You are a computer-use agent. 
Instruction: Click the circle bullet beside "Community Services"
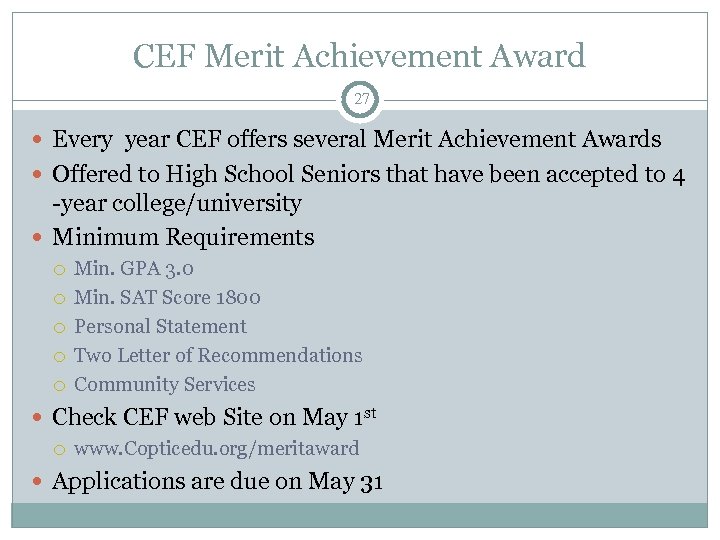click(61, 385)
